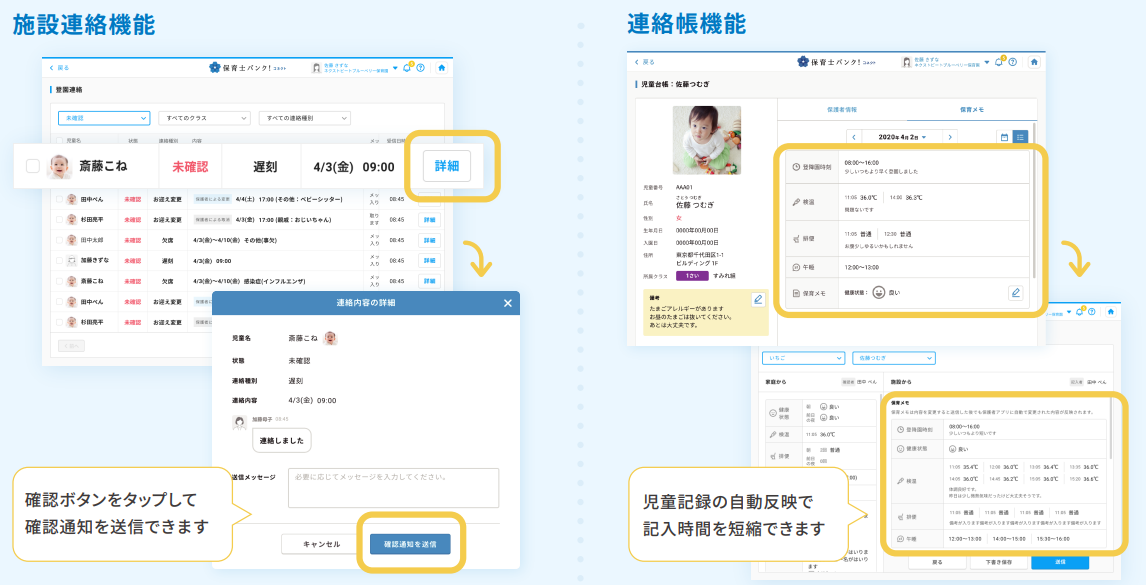Switch to the calendar view icon
This screenshot has width=1146, height=585.
coord(1004,137)
